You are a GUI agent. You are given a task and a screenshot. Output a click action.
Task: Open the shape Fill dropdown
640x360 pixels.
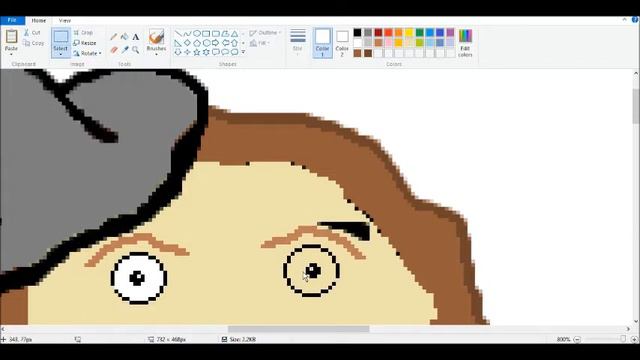pos(259,43)
